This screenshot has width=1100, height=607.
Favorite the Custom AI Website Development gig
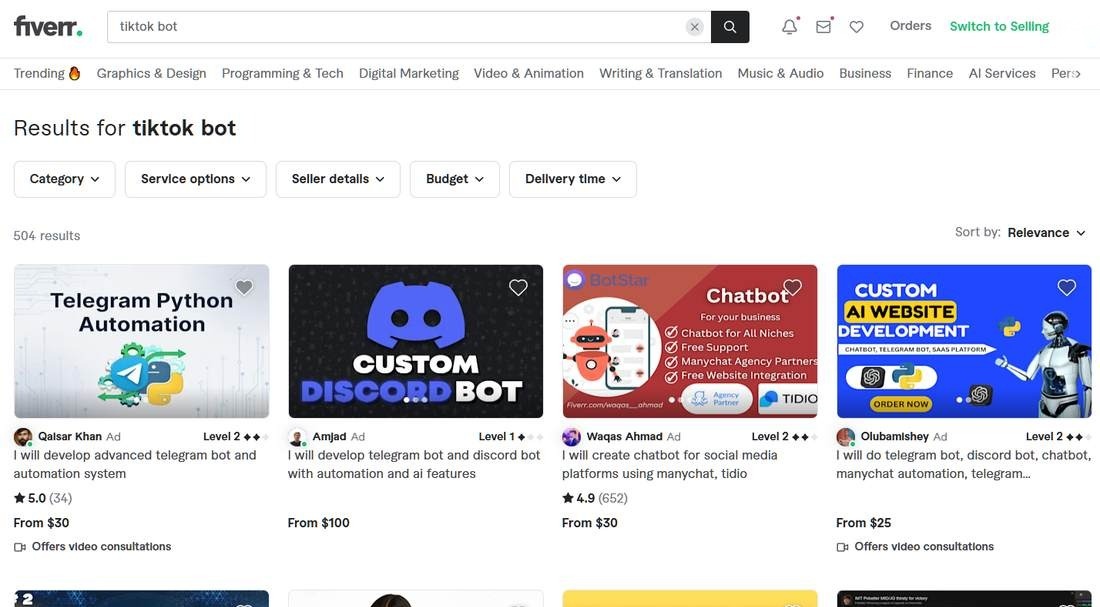click(x=1066, y=287)
